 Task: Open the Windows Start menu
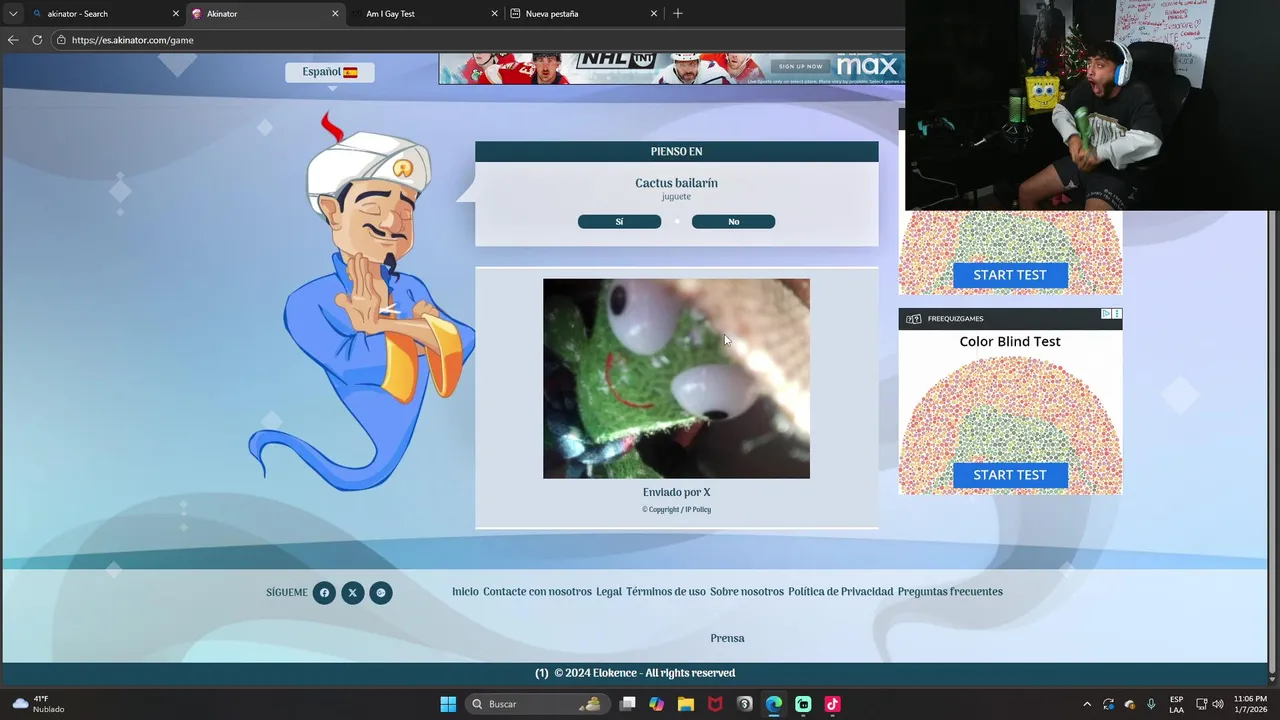448,704
